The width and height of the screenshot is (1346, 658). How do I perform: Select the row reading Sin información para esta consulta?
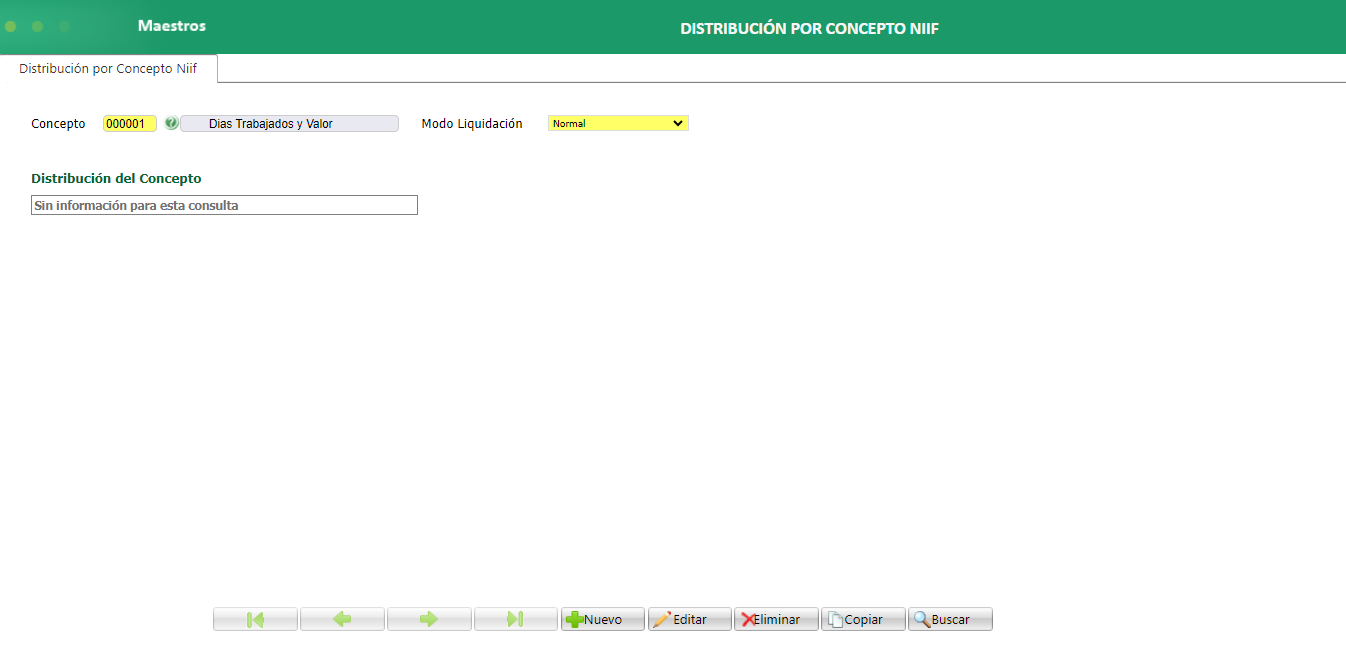[x=224, y=205]
